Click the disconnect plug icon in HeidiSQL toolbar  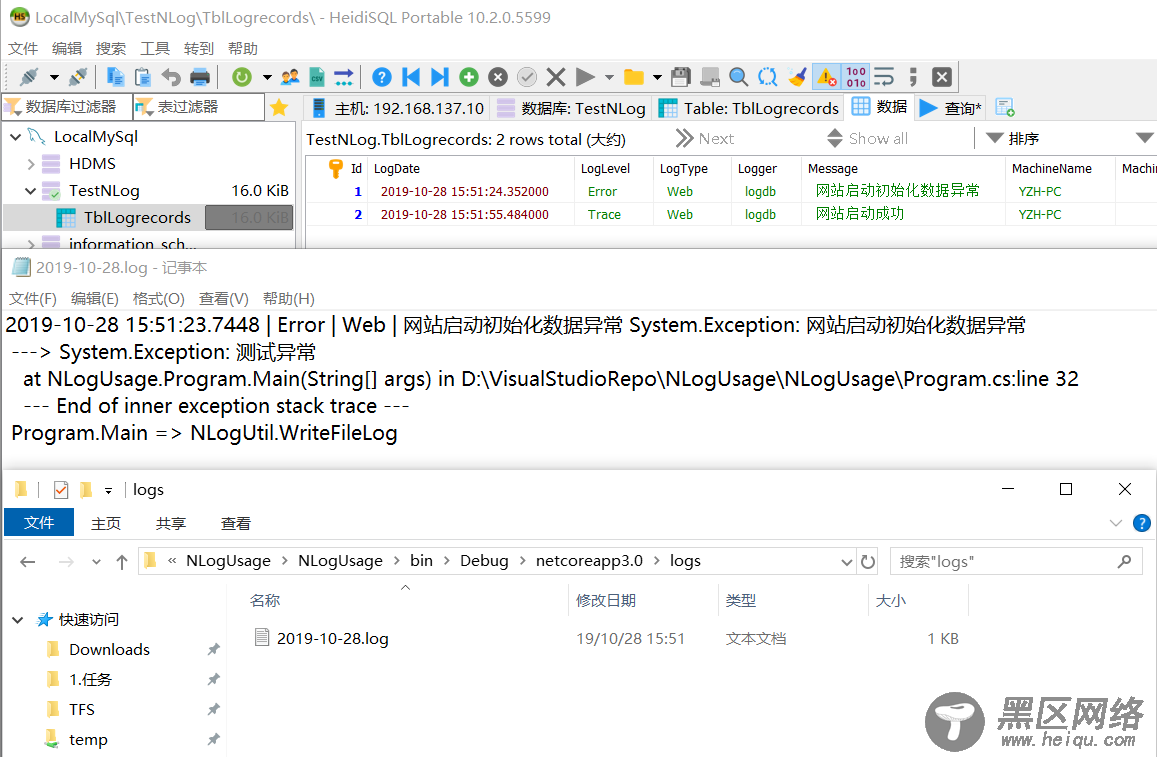coord(77,77)
